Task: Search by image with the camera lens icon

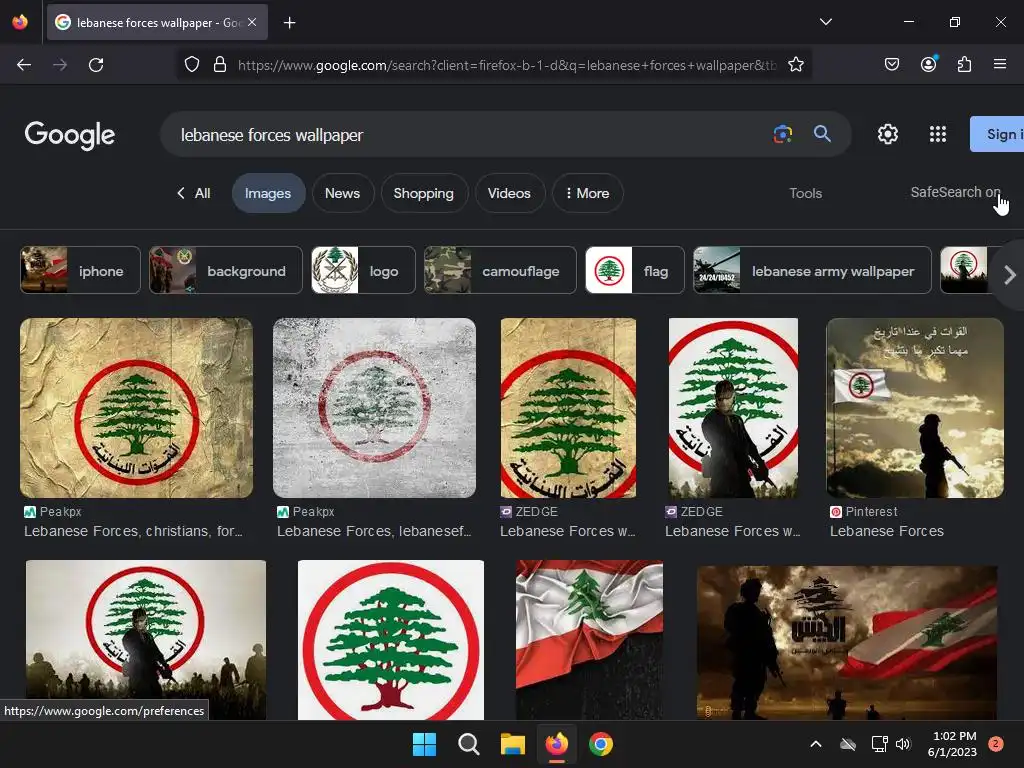Action: (x=782, y=135)
